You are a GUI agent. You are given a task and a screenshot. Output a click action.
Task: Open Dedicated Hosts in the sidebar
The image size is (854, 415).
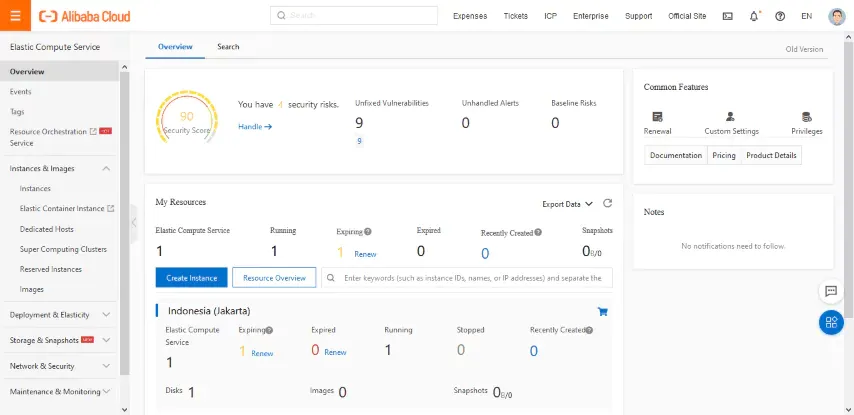click(47, 229)
